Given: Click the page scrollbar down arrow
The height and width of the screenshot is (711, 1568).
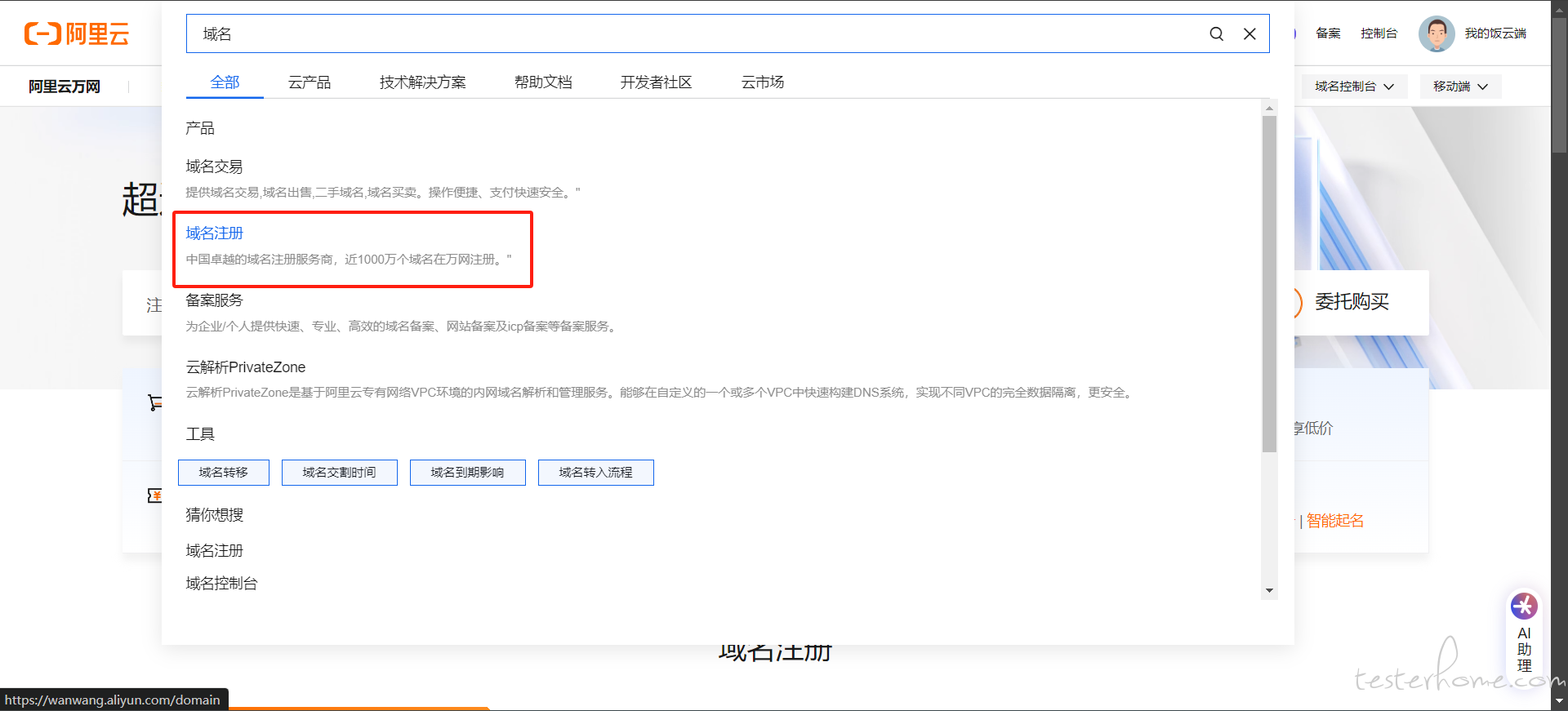Looking at the screenshot, I should click(x=1560, y=701).
